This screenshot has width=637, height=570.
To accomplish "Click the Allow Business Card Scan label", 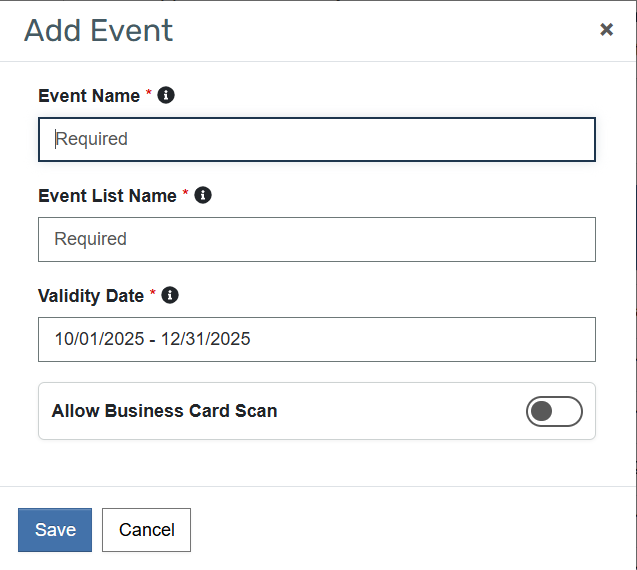I will click(164, 411).
